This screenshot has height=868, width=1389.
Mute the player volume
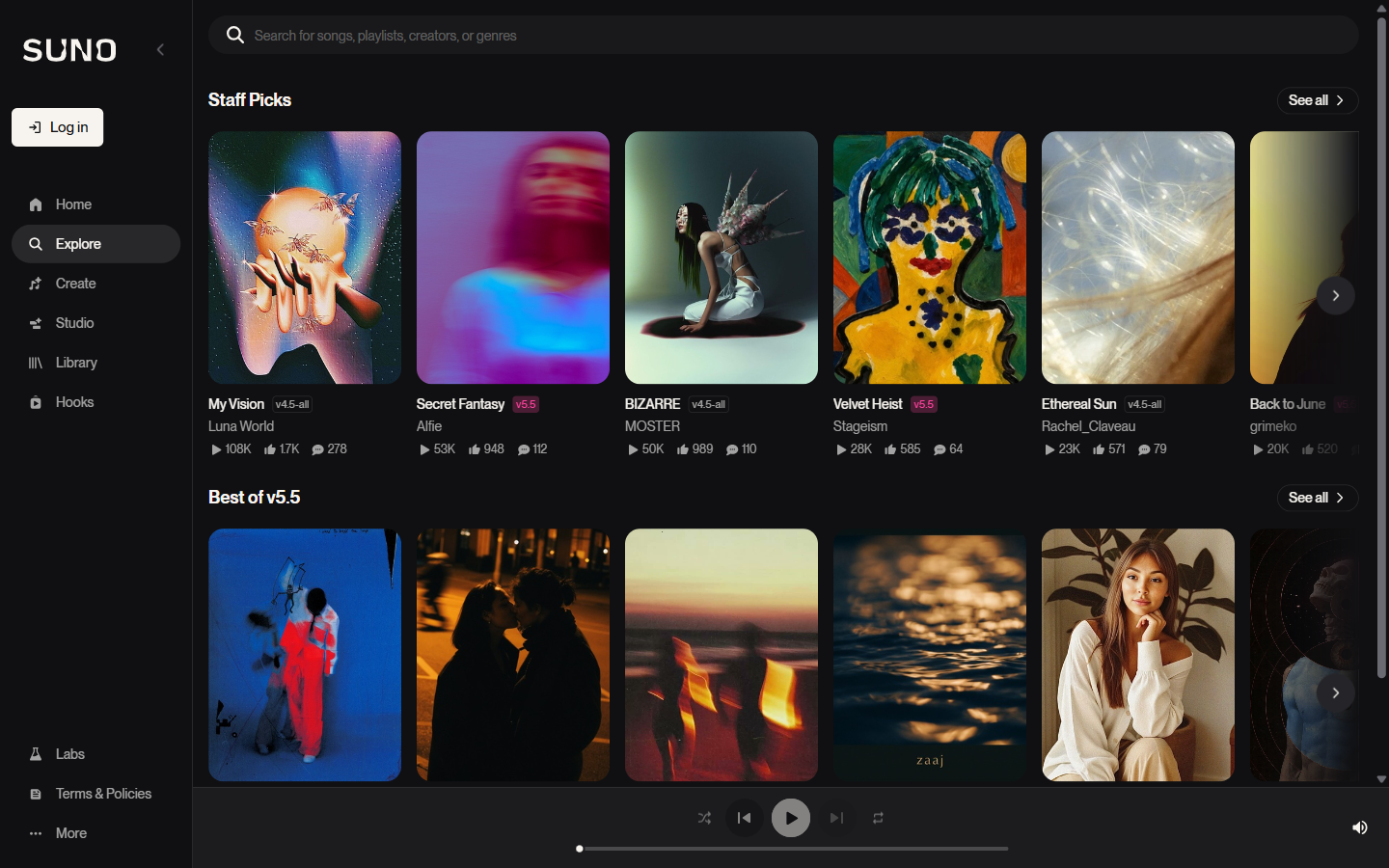pyautogui.click(x=1360, y=827)
